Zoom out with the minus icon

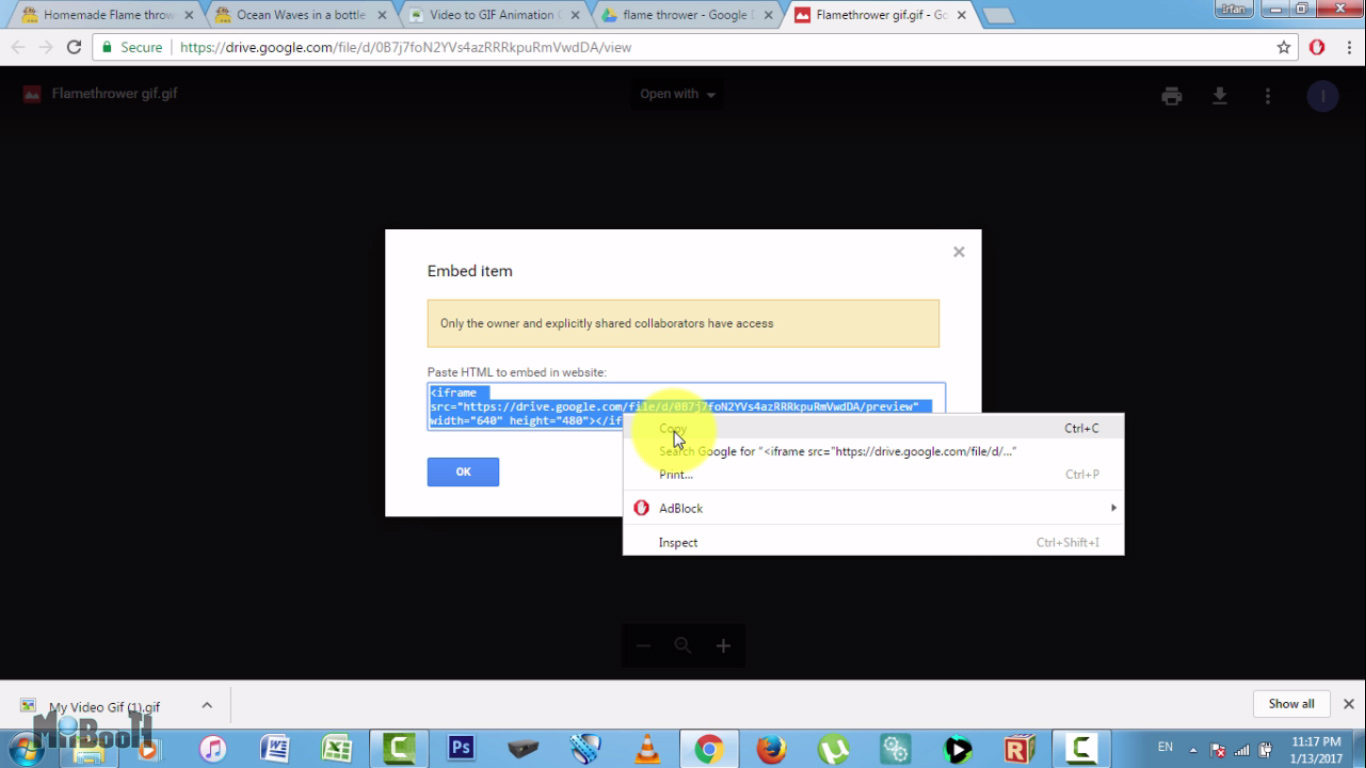(x=643, y=646)
